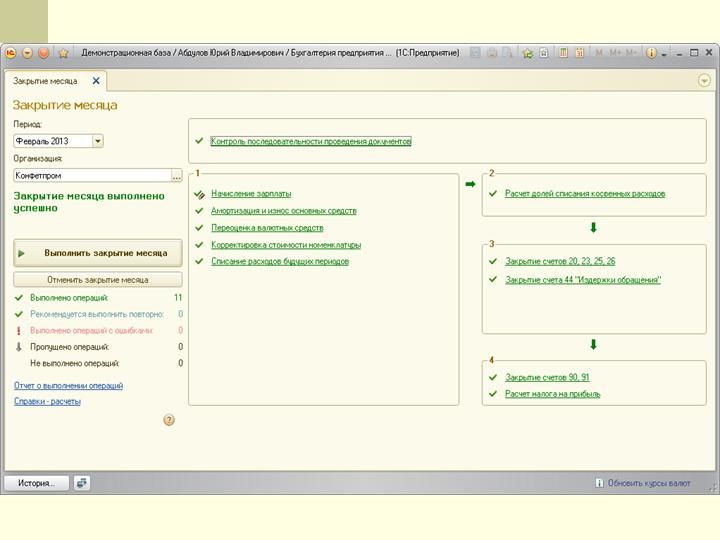Click the red exclamation error icon
This screenshot has height=540, width=720.
coord(18,331)
